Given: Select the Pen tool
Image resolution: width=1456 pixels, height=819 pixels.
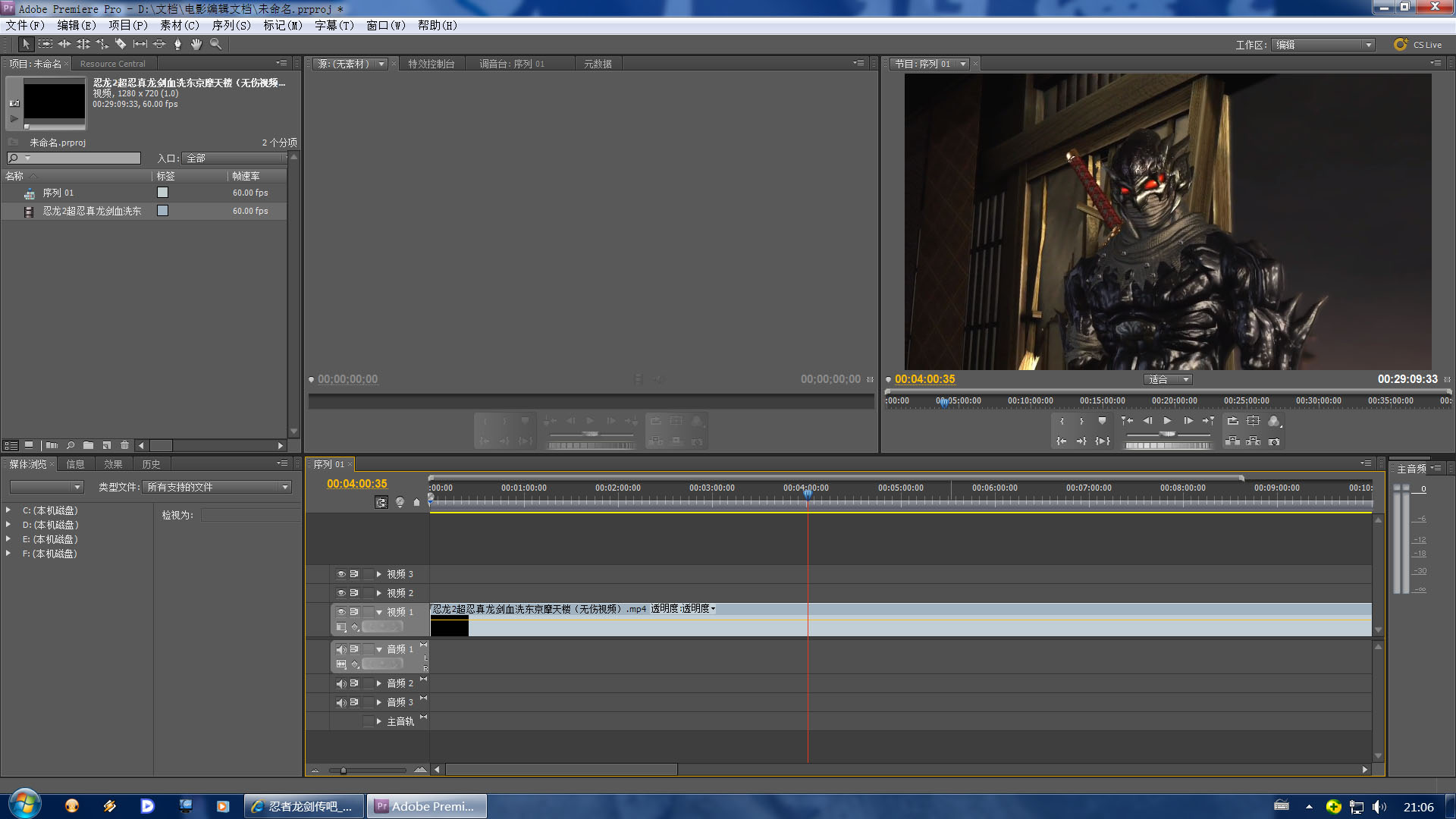Looking at the screenshot, I should [177, 44].
